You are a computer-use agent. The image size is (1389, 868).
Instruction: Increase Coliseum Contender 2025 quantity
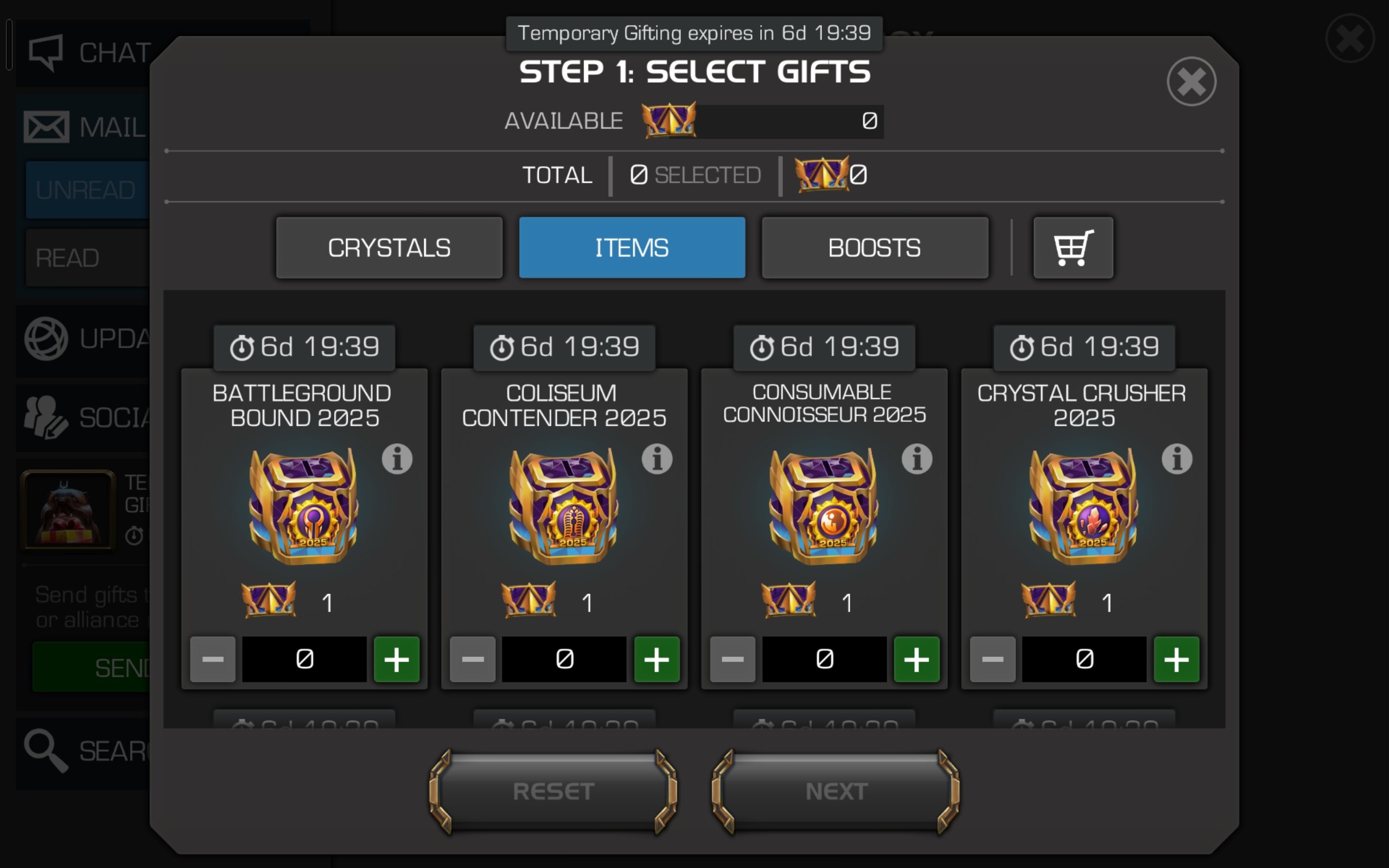coord(657,659)
